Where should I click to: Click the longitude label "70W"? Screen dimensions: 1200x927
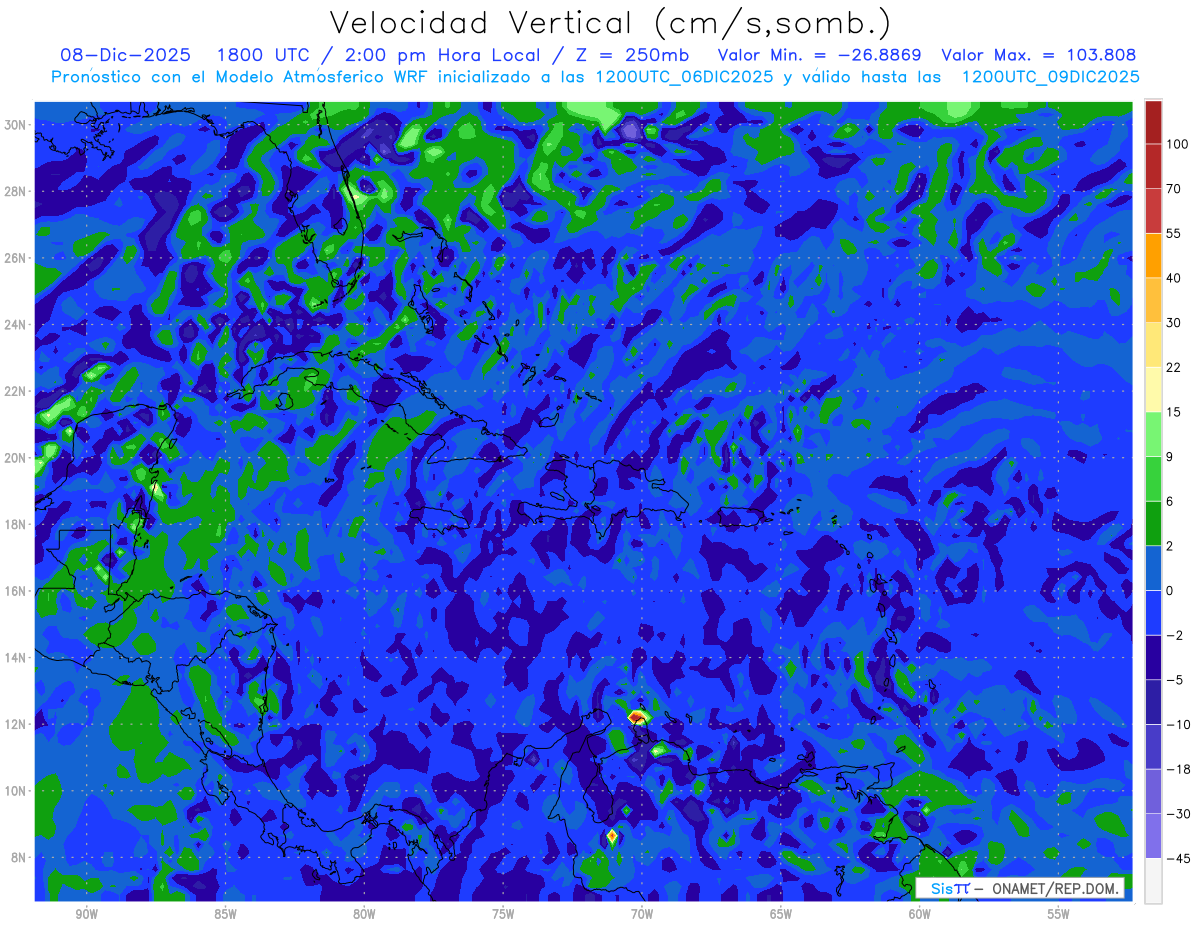642,914
